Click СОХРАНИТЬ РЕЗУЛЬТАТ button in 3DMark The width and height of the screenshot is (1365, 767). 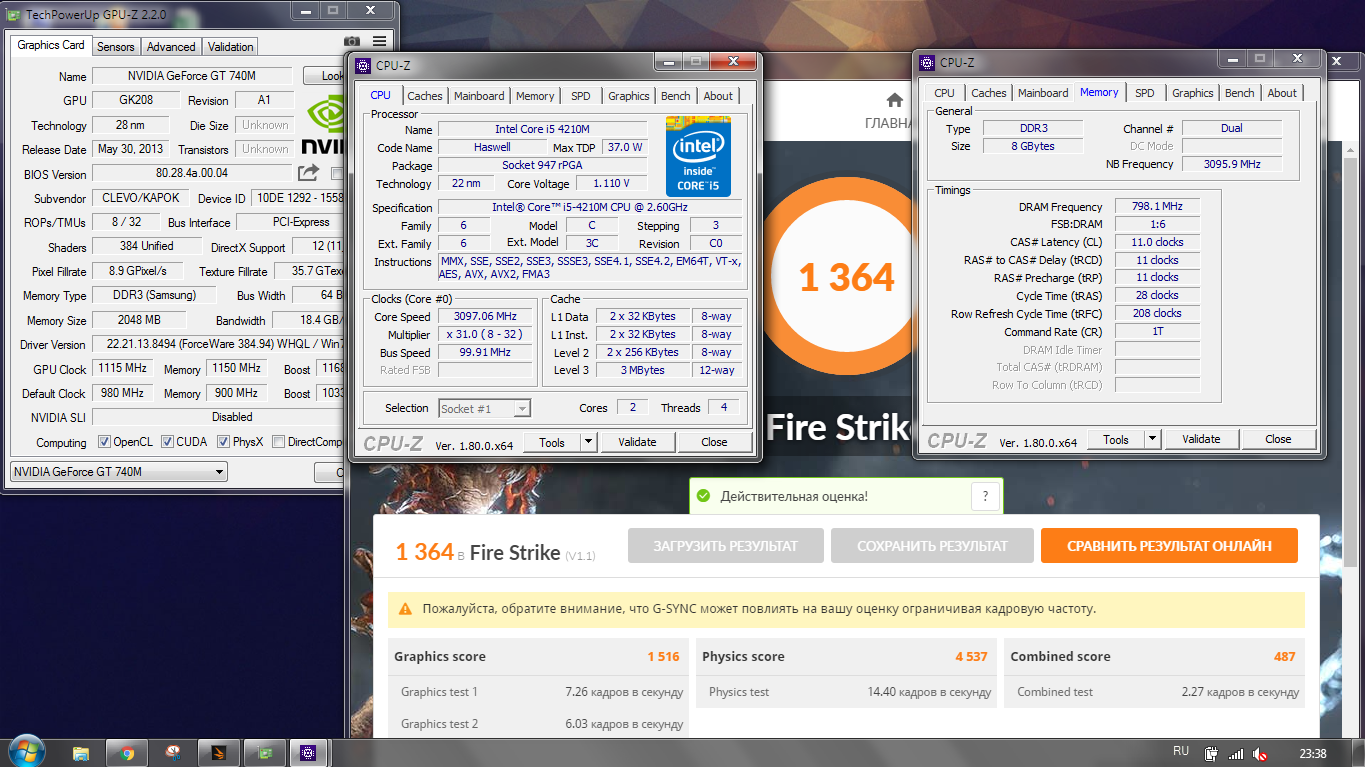pyautogui.click(x=932, y=546)
